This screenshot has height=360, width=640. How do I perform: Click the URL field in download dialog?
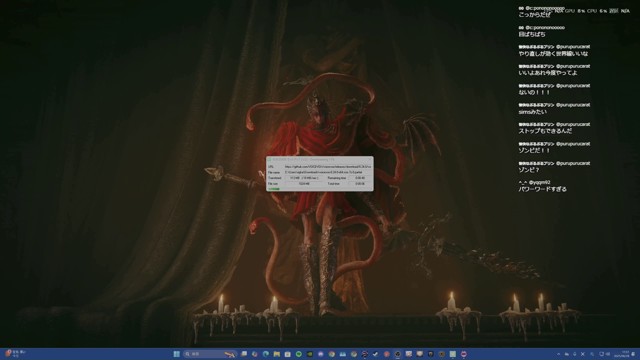[x=328, y=167]
